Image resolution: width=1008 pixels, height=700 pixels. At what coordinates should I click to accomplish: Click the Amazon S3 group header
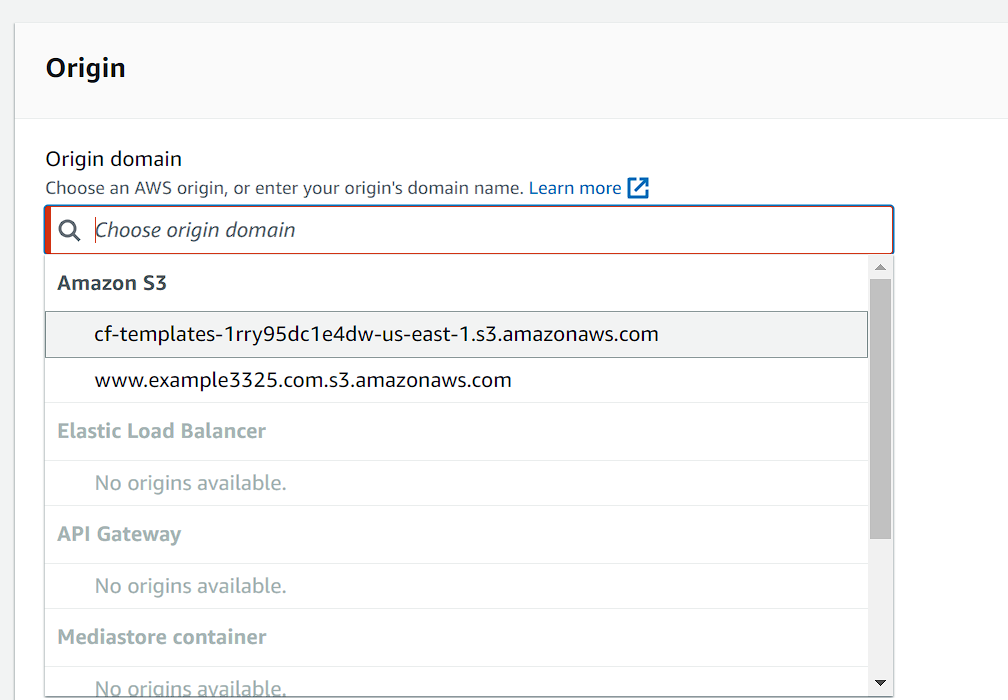pyautogui.click(x=112, y=283)
